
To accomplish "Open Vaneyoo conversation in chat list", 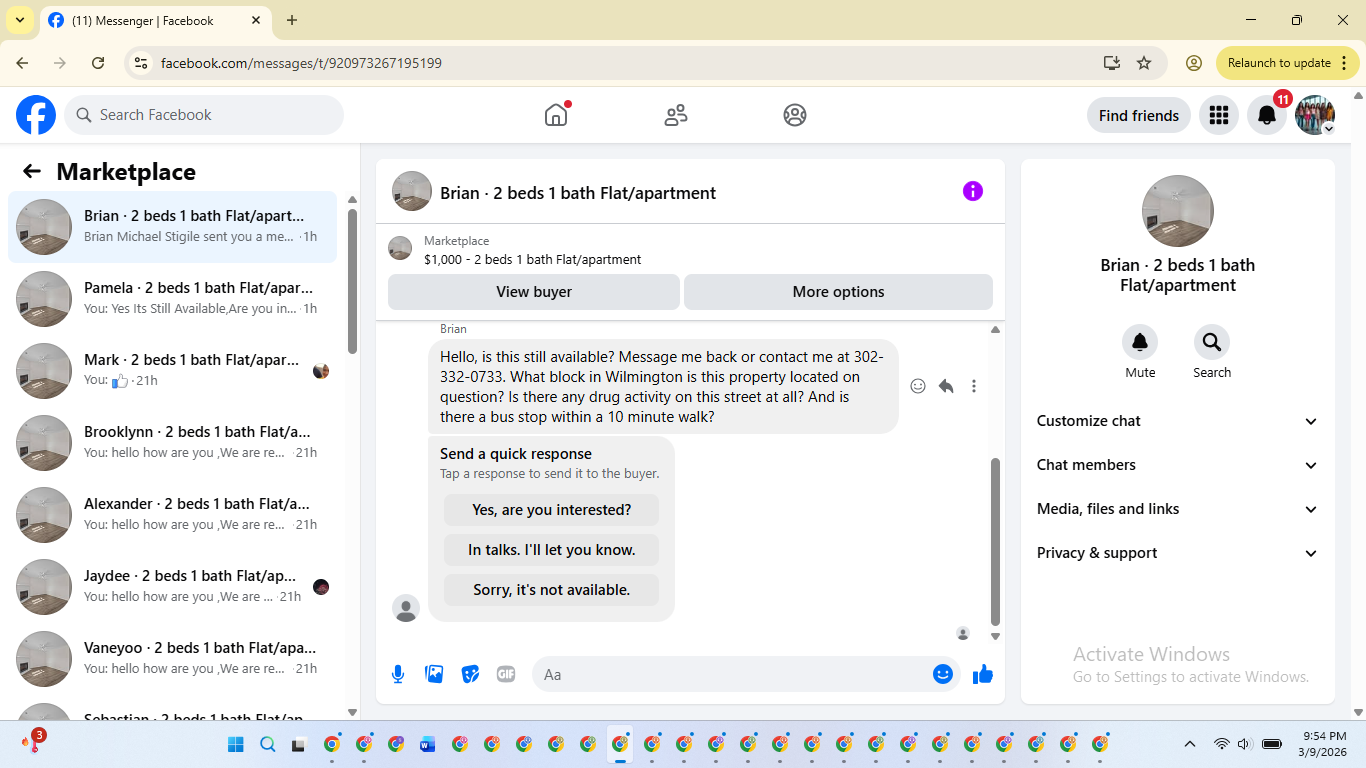I will 172,659.
